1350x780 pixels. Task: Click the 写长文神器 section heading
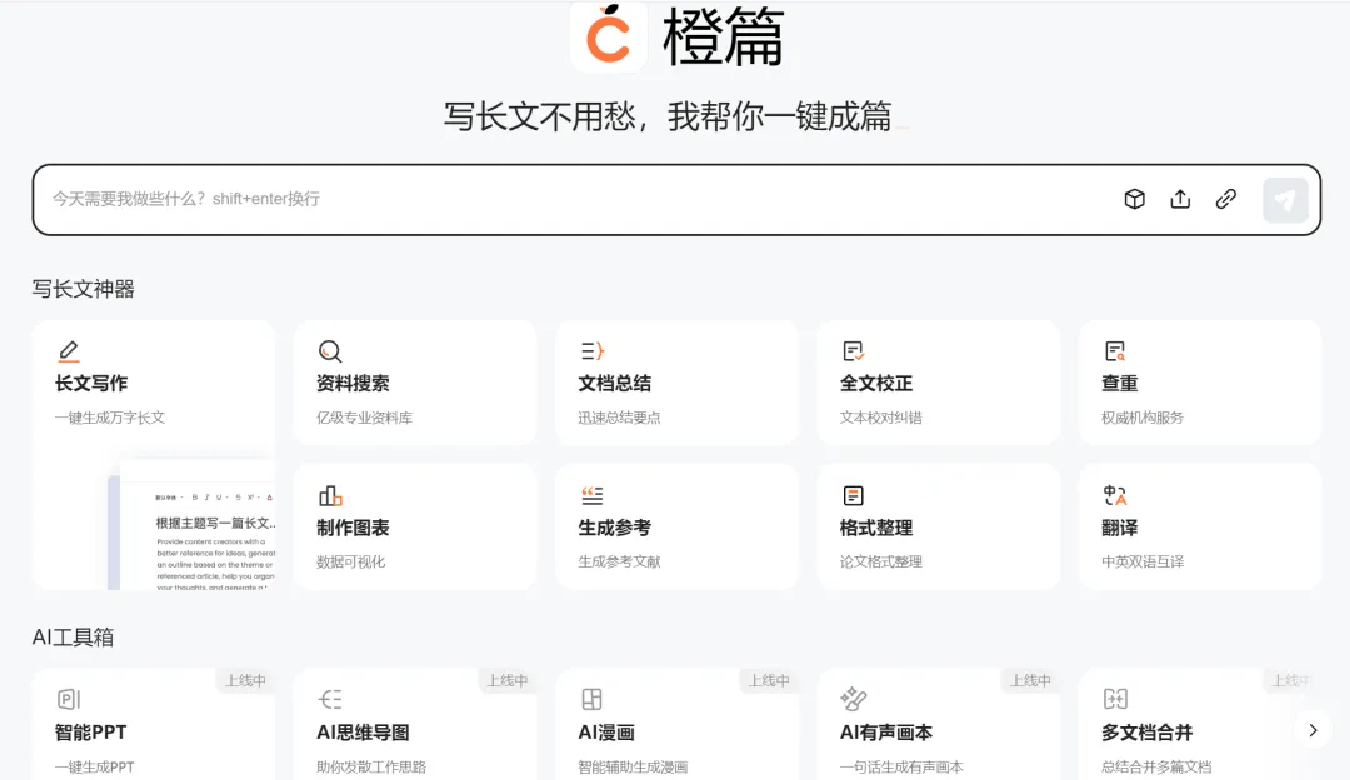point(83,289)
